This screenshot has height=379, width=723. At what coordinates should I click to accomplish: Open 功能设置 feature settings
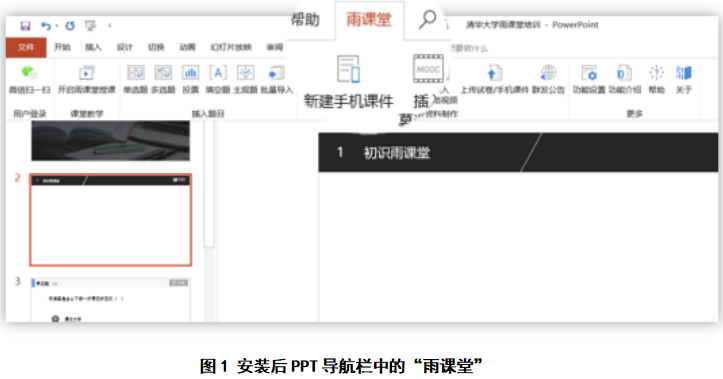tap(589, 79)
